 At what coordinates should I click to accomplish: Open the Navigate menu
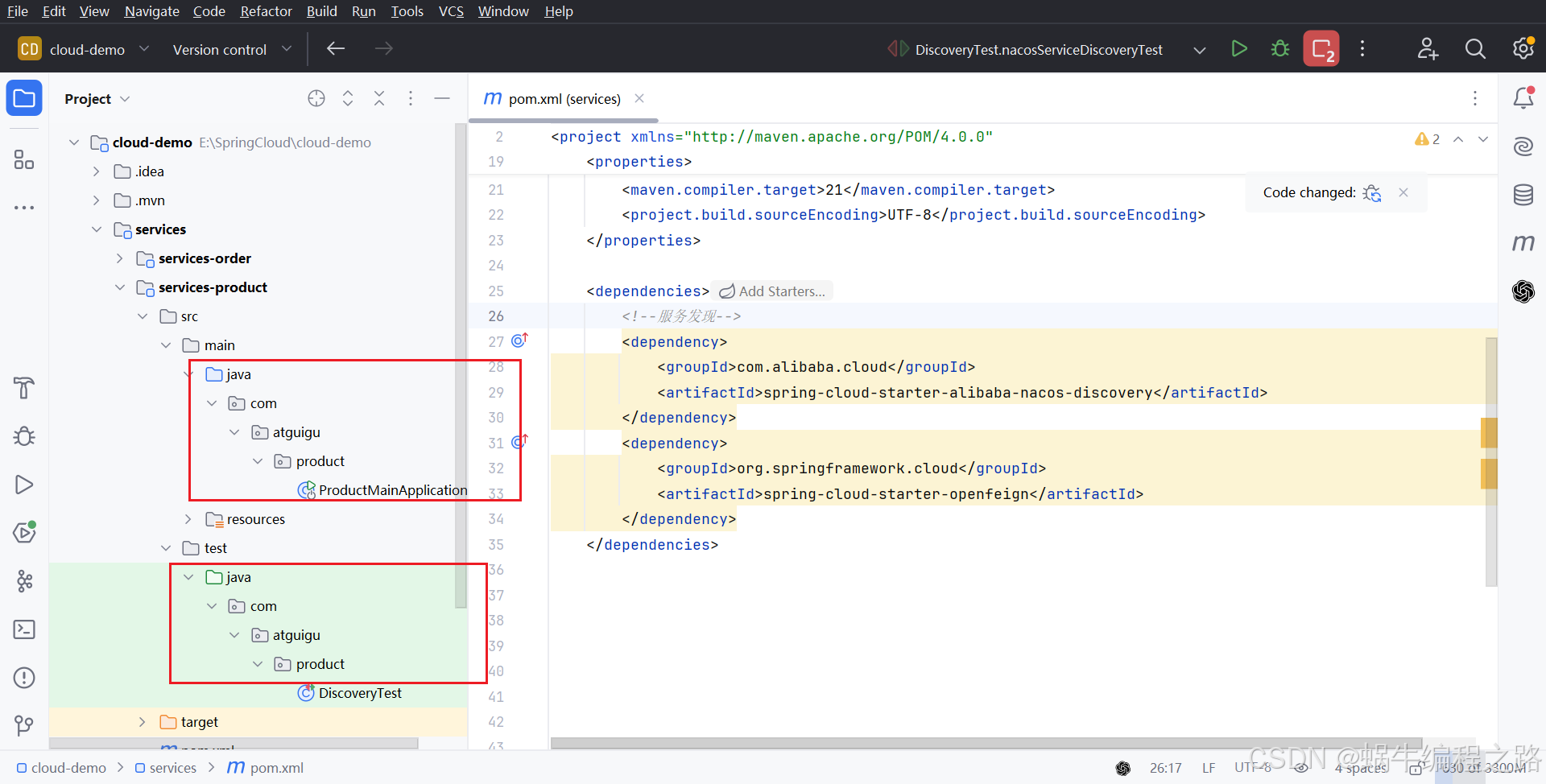(151, 11)
